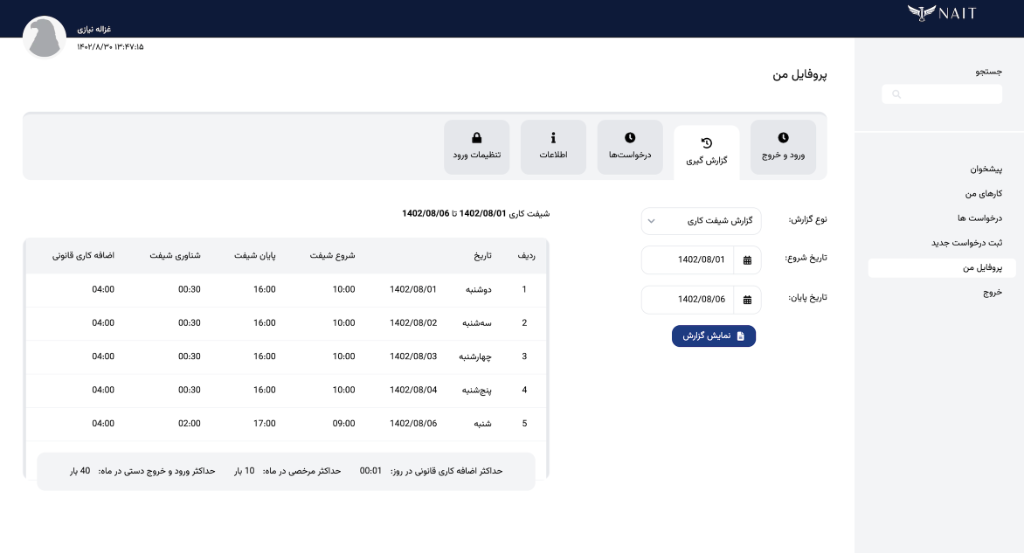Select date cell 1402/08/06 in table
The height and width of the screenshot is (553, 1024).
413,424
